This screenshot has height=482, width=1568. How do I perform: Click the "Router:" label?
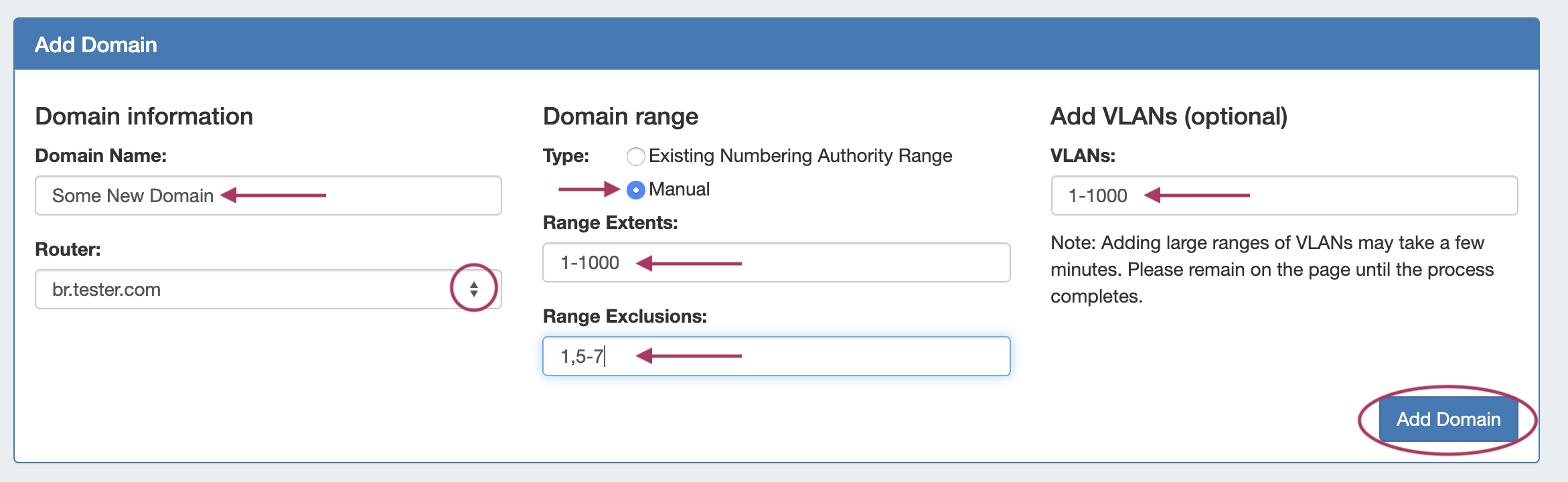coord(68,250)
